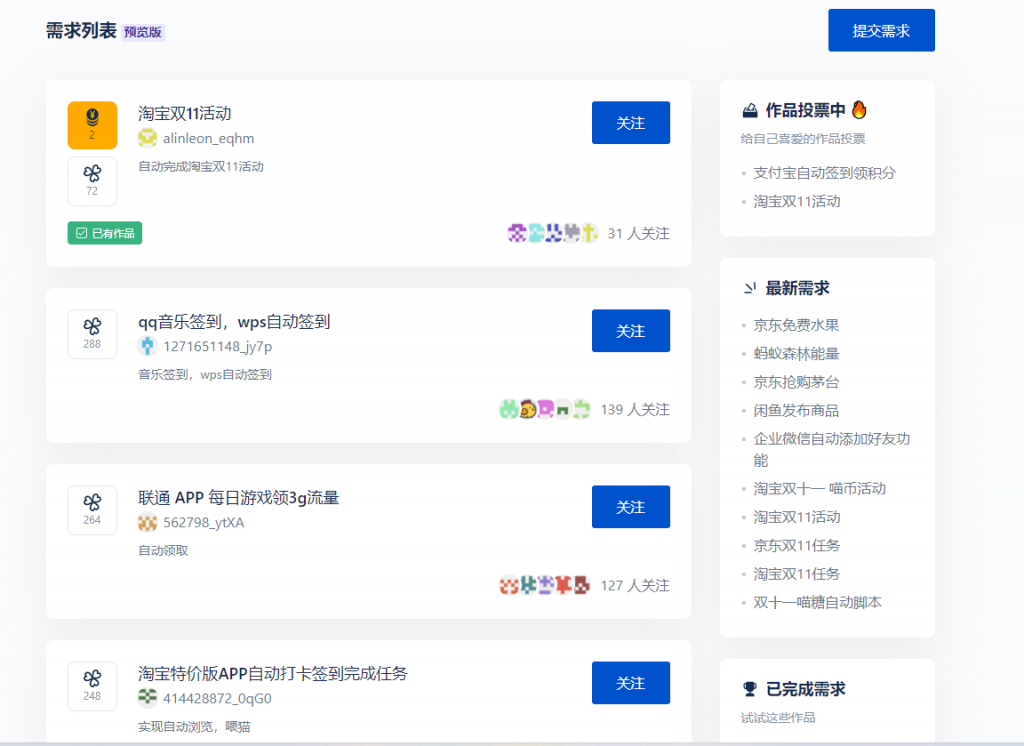1024x746 pixels.
Task: Click 试试这些作品 subtitle
Action: coord(778,717)
